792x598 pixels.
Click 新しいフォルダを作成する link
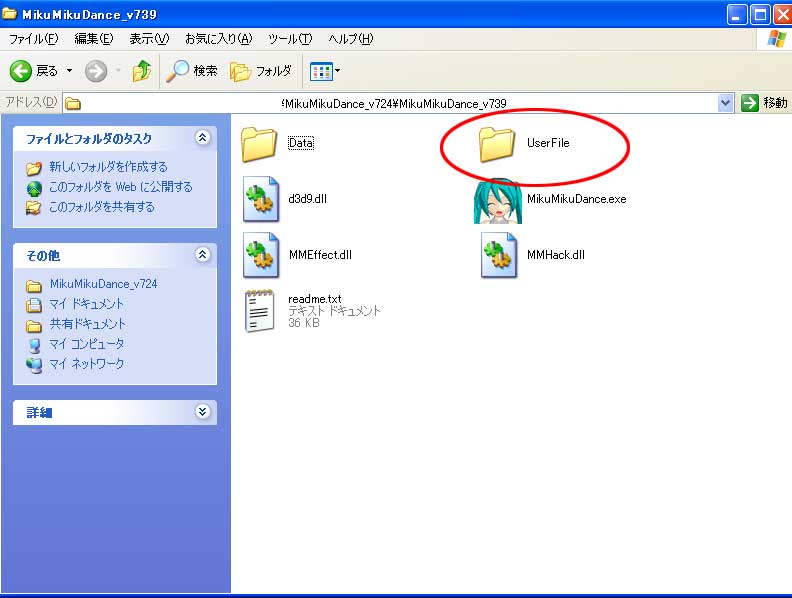tap(108, 167)
